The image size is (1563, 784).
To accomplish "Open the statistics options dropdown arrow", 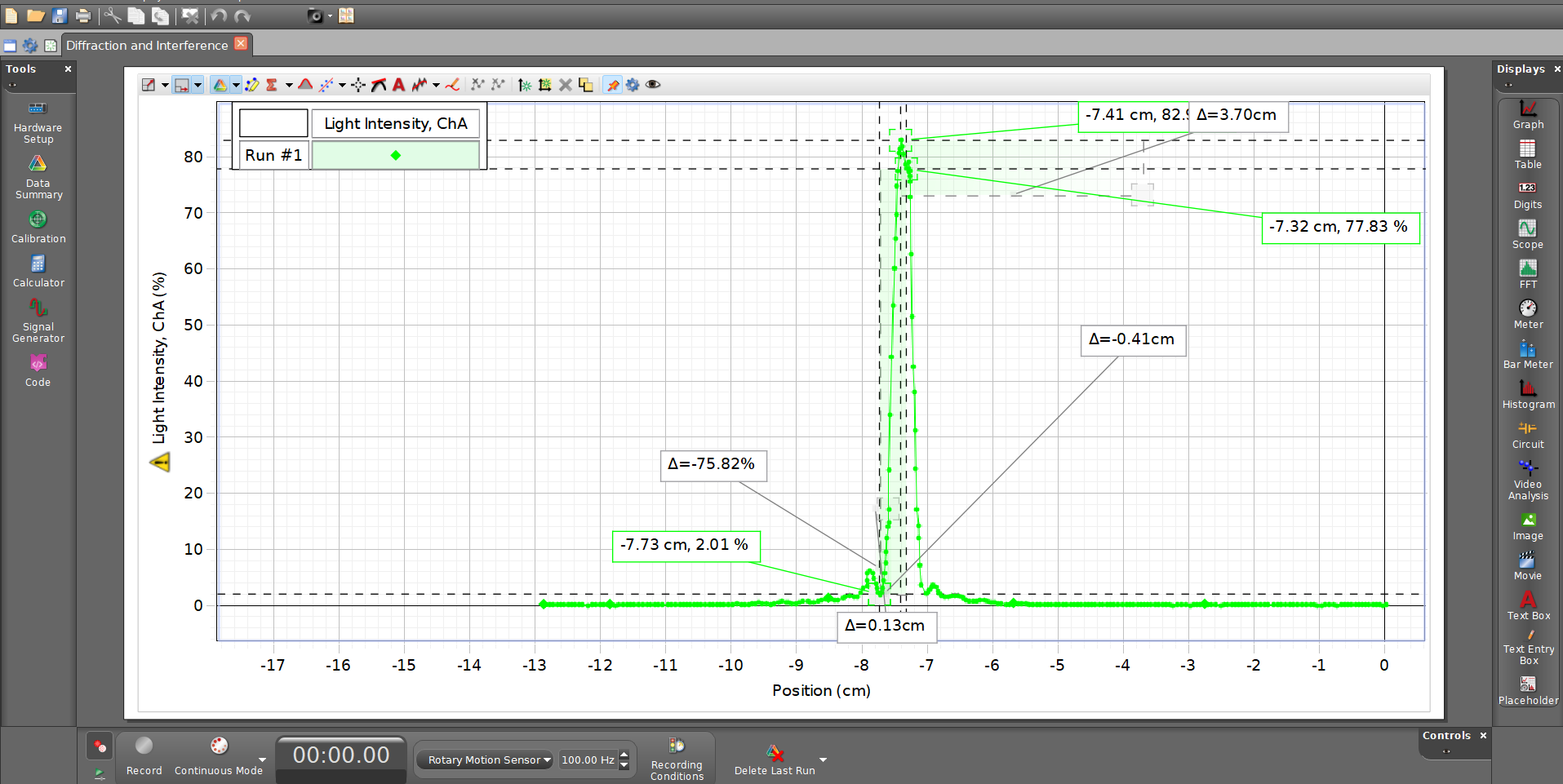I will click(x=289, y=85).
